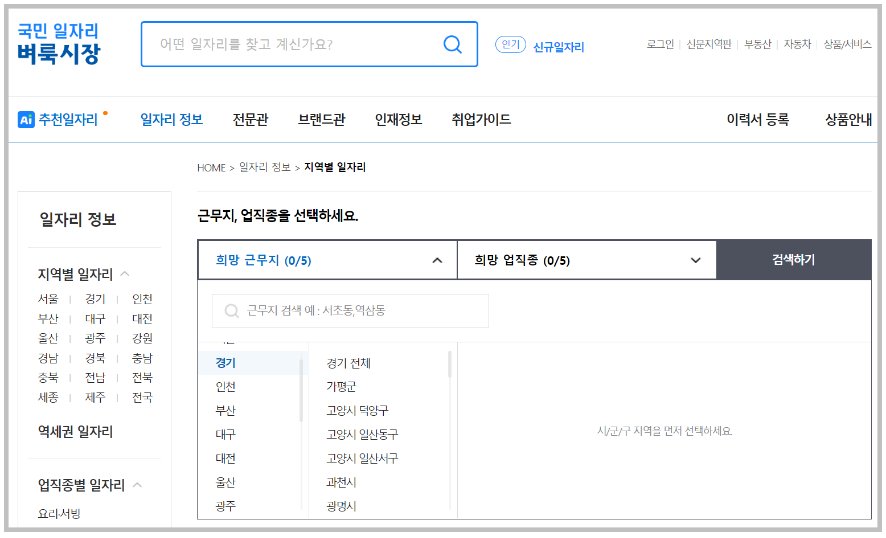Collapse the 지역별 일자리 sidebar section
The height and width of the screenshot is (538, 886).
coord(125,274)
